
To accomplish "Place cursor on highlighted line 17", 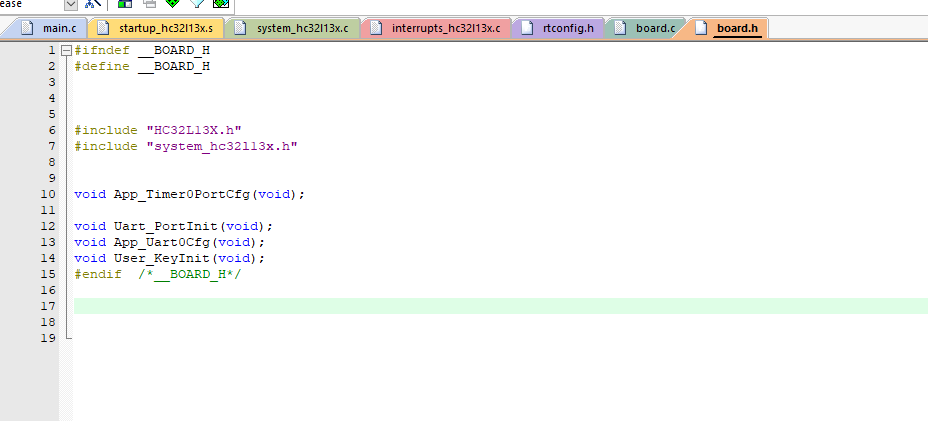I will click(x=501, y=306).
